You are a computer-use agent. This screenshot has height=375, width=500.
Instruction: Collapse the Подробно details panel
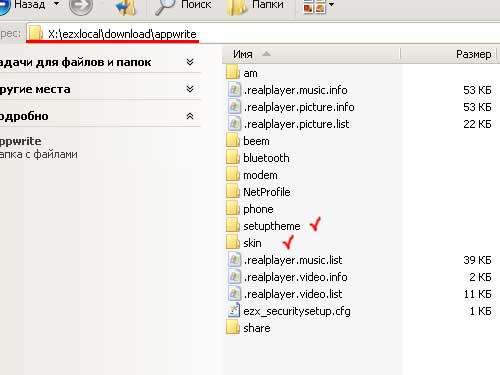190,116
